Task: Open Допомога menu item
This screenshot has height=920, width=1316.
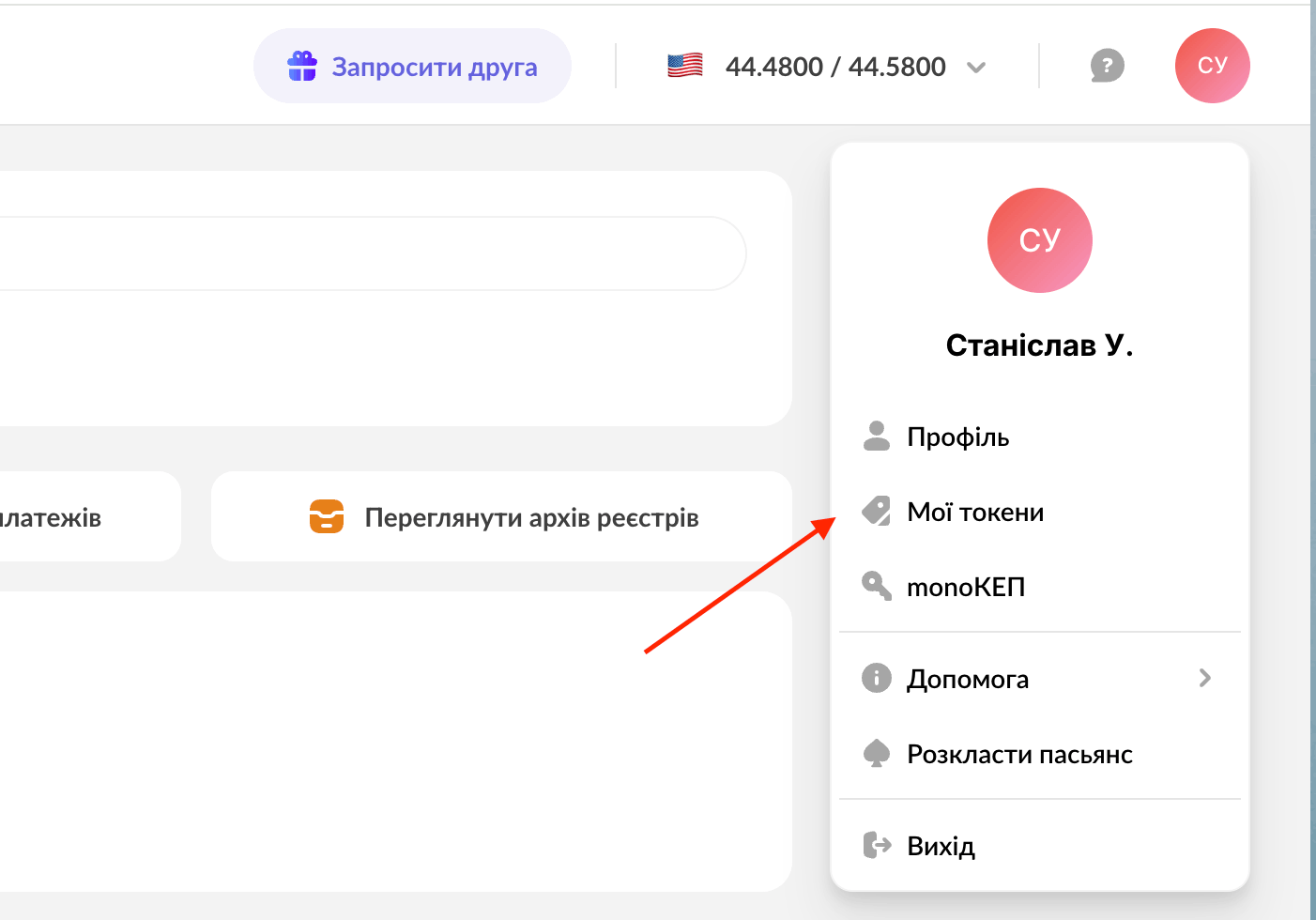Action: pos(1040,679)
